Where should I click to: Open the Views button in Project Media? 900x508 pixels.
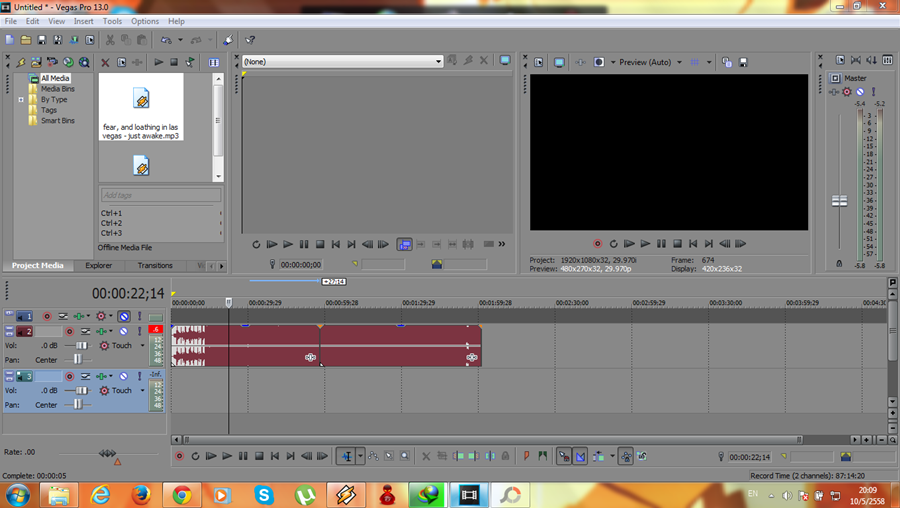click(214, 63)
